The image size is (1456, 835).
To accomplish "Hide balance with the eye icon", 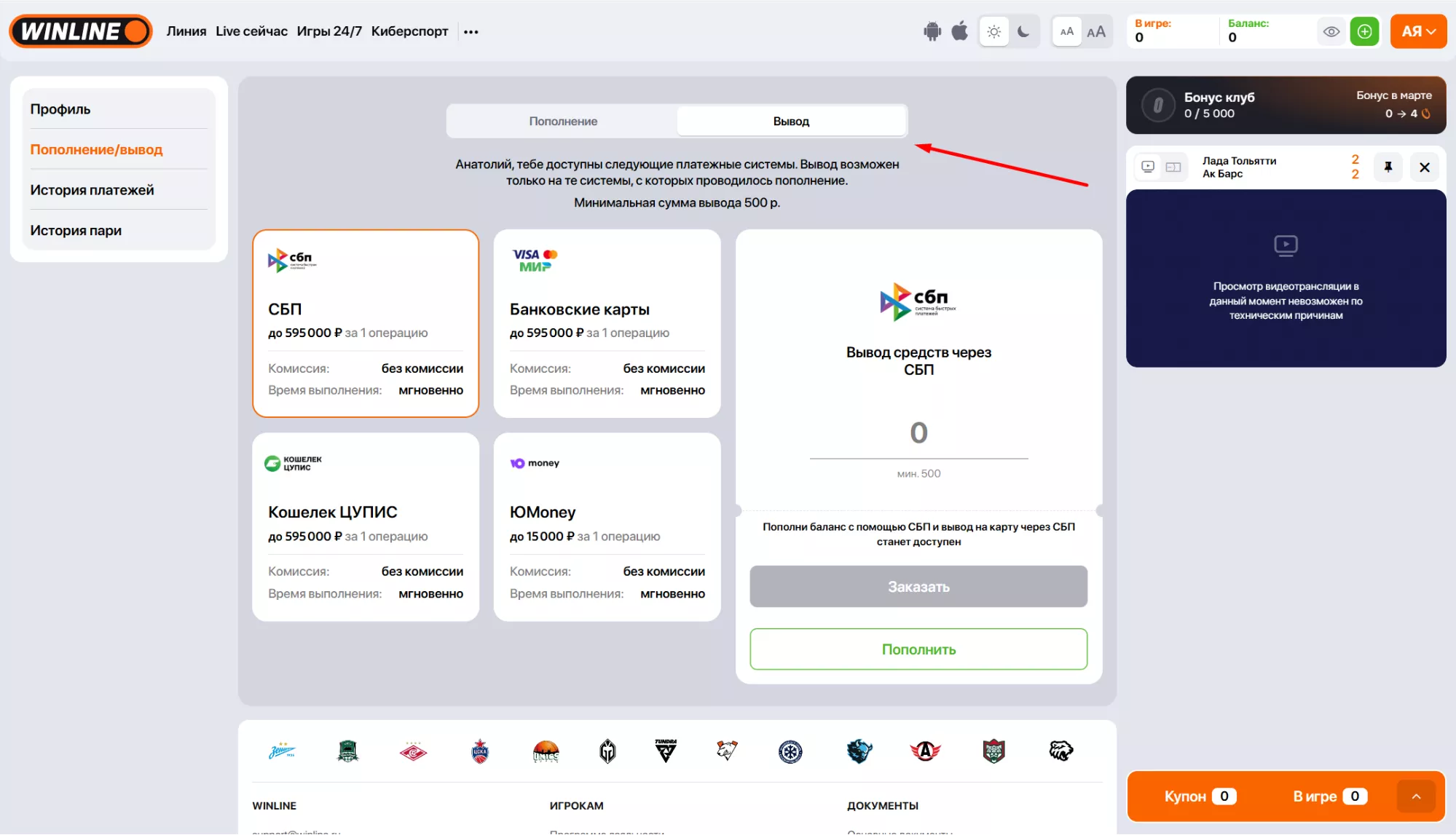I will click(x=1331, y=31).
